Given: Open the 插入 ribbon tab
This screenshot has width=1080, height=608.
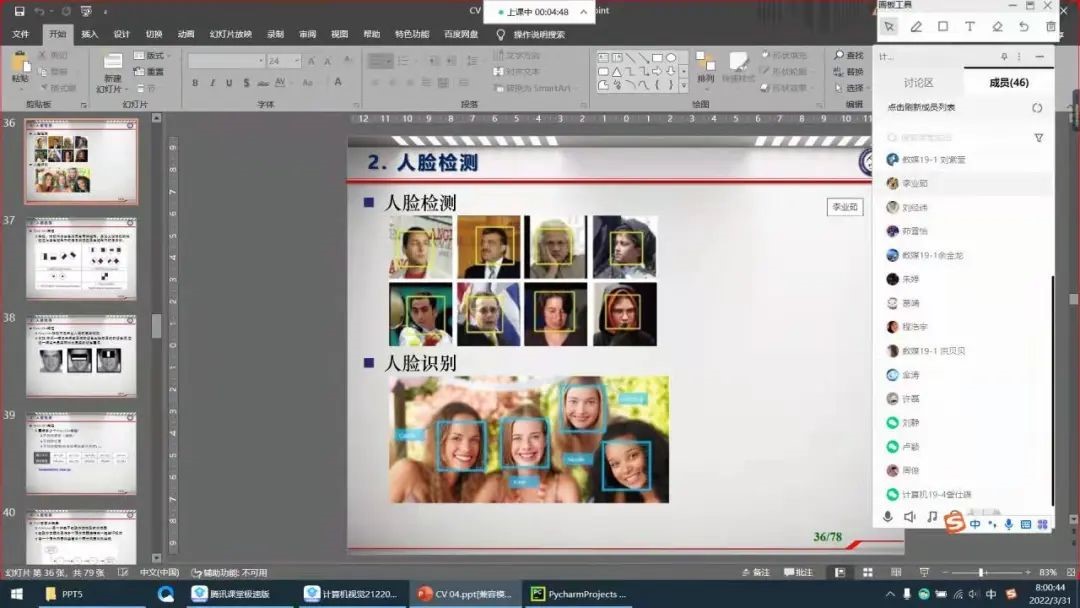Looking at the screenshot, I should point(90,34).
